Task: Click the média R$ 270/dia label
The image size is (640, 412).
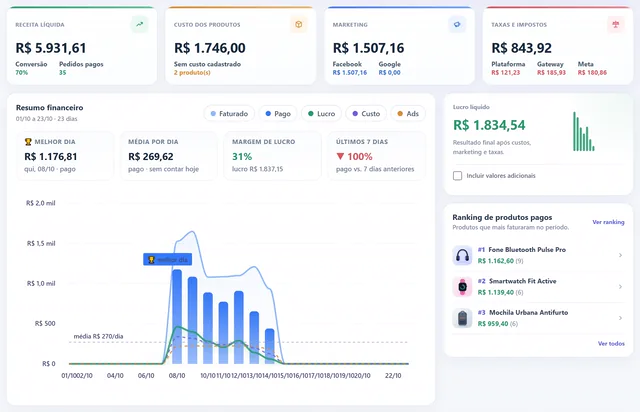Action: 98,336
